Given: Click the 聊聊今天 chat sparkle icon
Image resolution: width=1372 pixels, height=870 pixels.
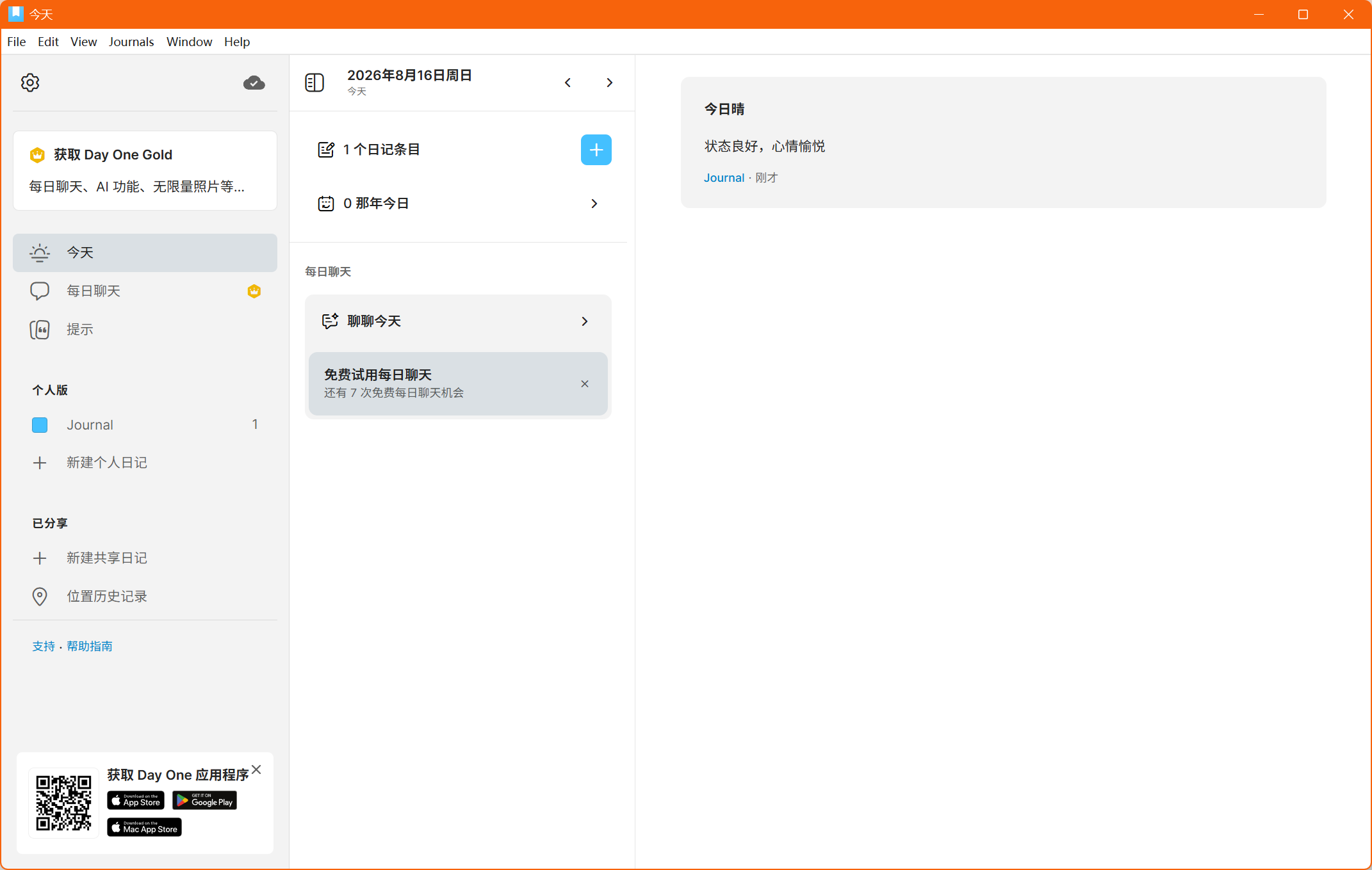Looking at the screenshot, I should coord(330,321).
